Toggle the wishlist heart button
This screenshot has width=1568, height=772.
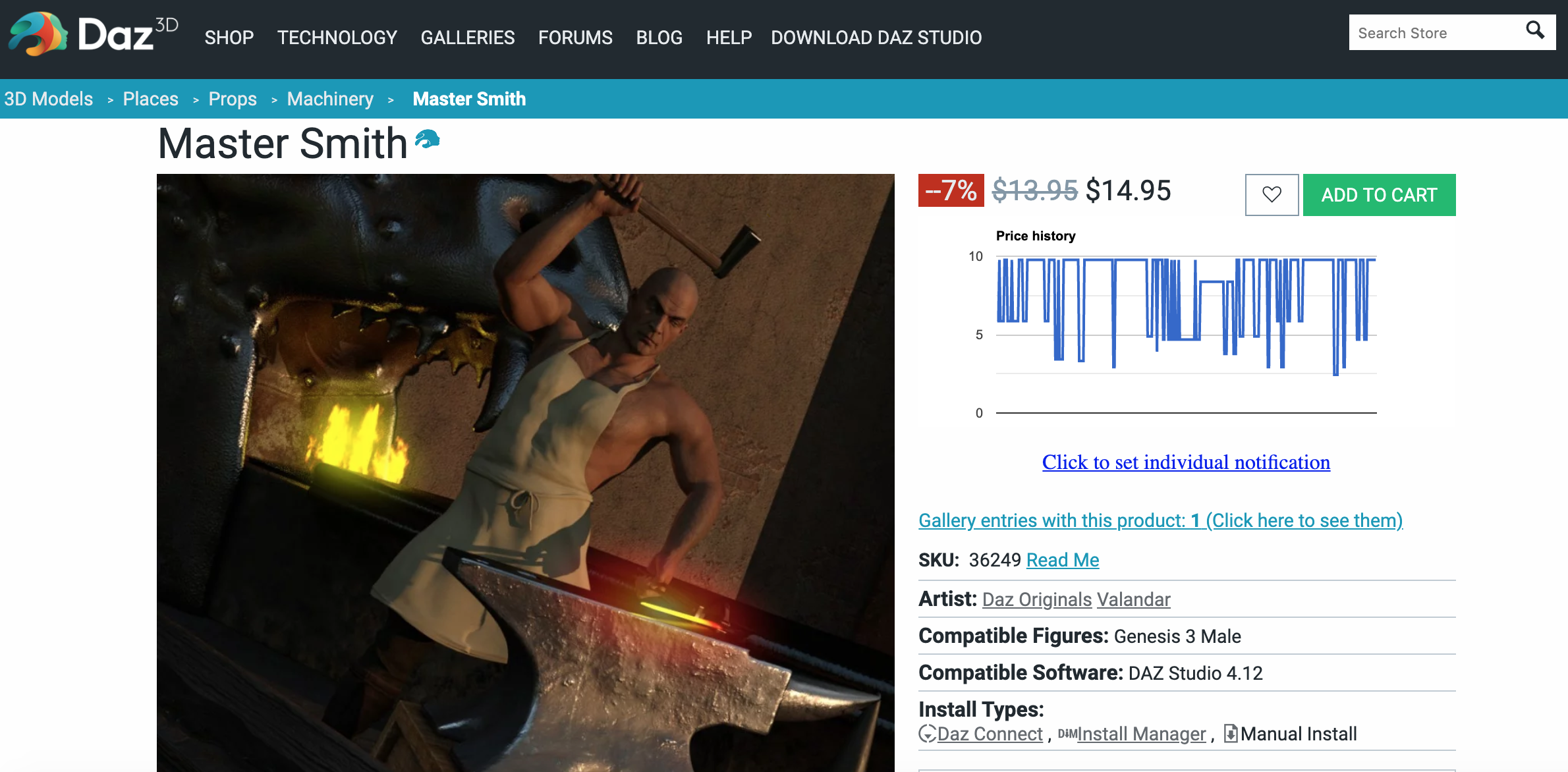coord(1272,194)
